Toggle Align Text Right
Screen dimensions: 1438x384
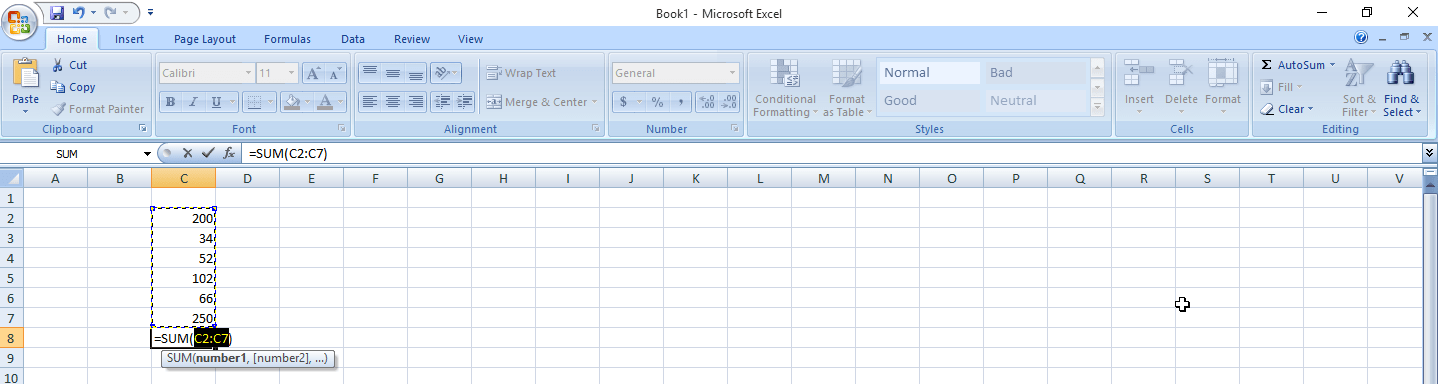click(415, 101)
